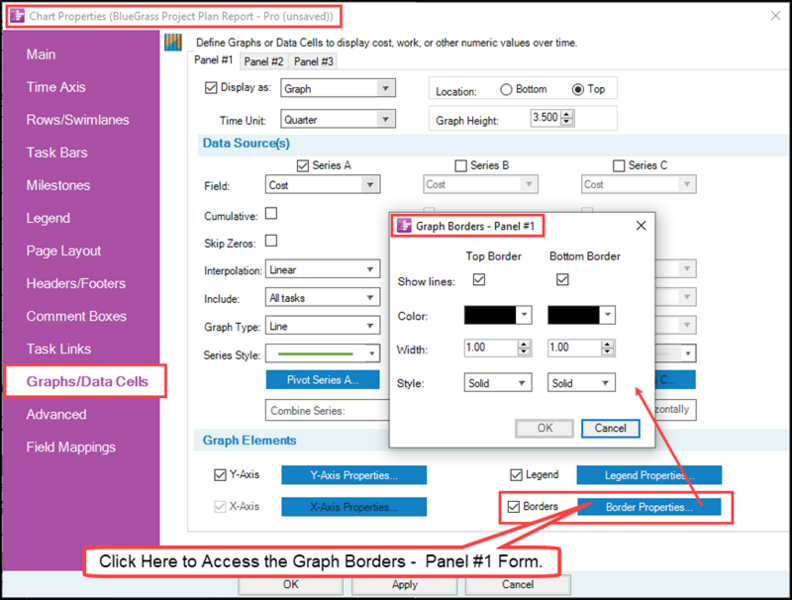Enable the Series B checkbox
This screenshot has height=600, width=792.
coord(460,166)
